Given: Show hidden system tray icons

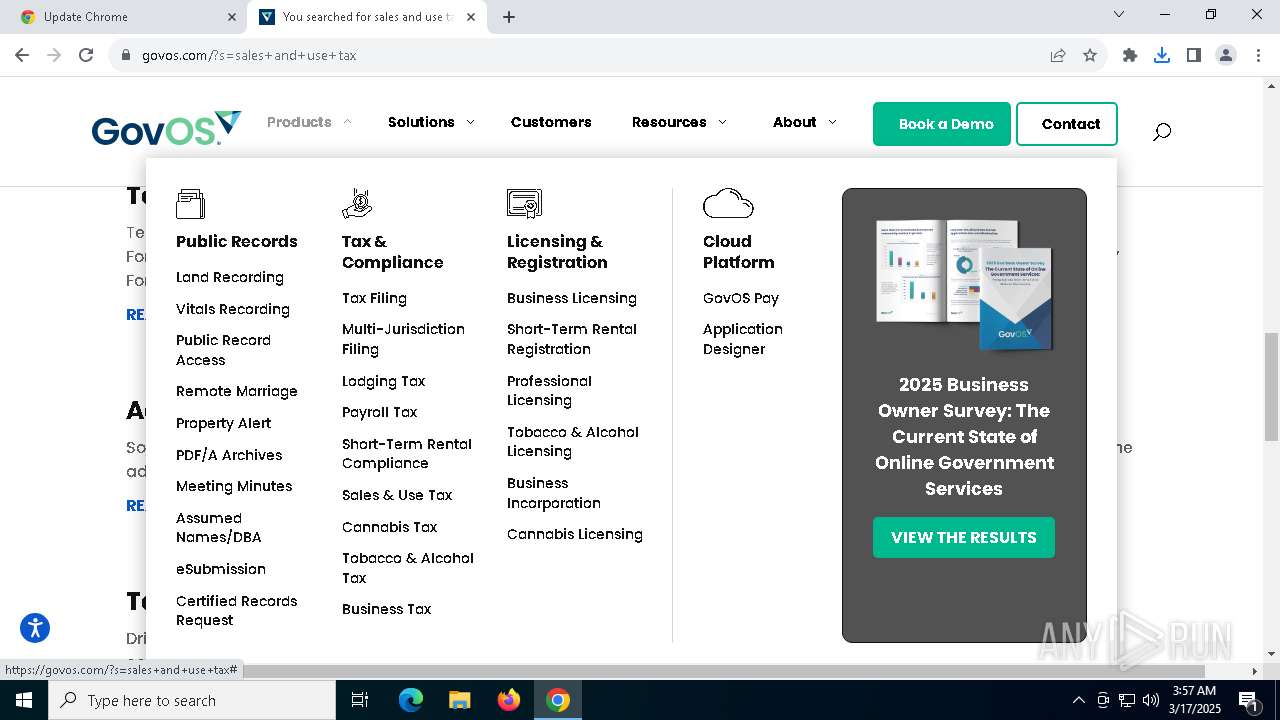Looking at the screenshot, I should 1078,700.
